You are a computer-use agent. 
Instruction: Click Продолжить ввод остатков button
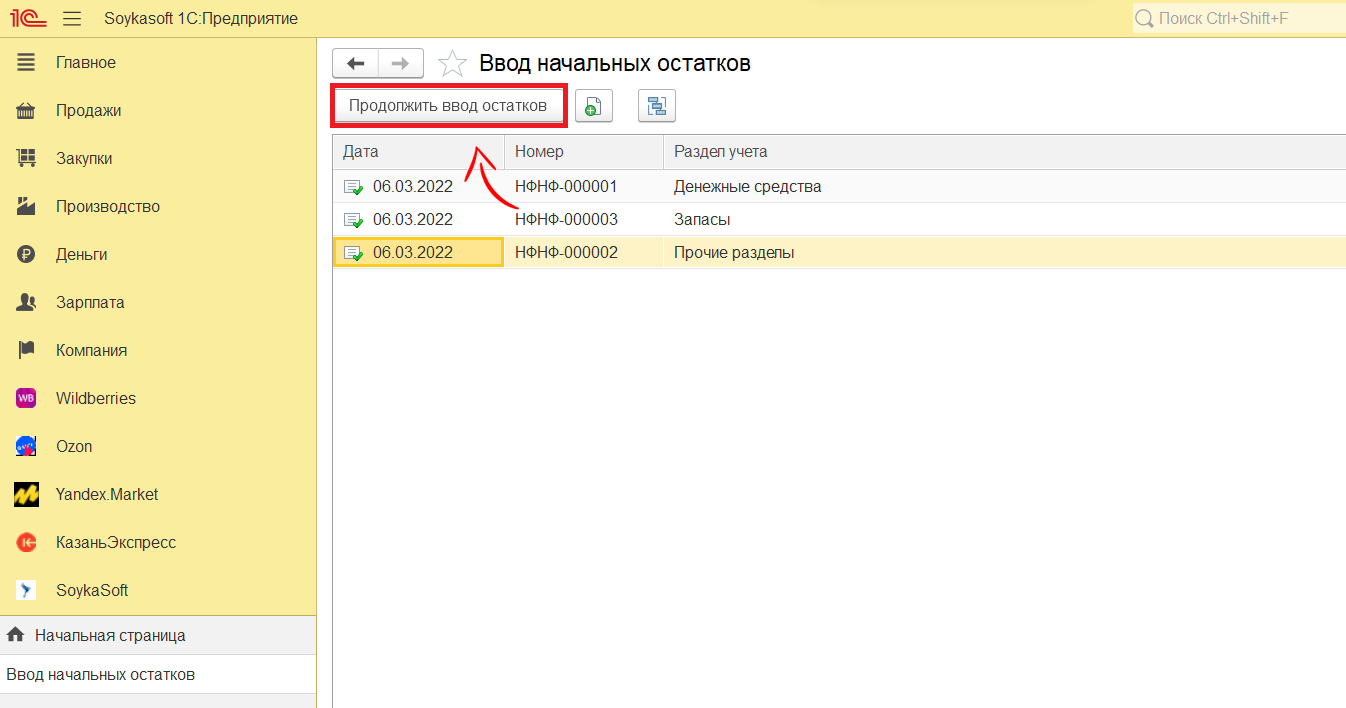coord(448,105)
